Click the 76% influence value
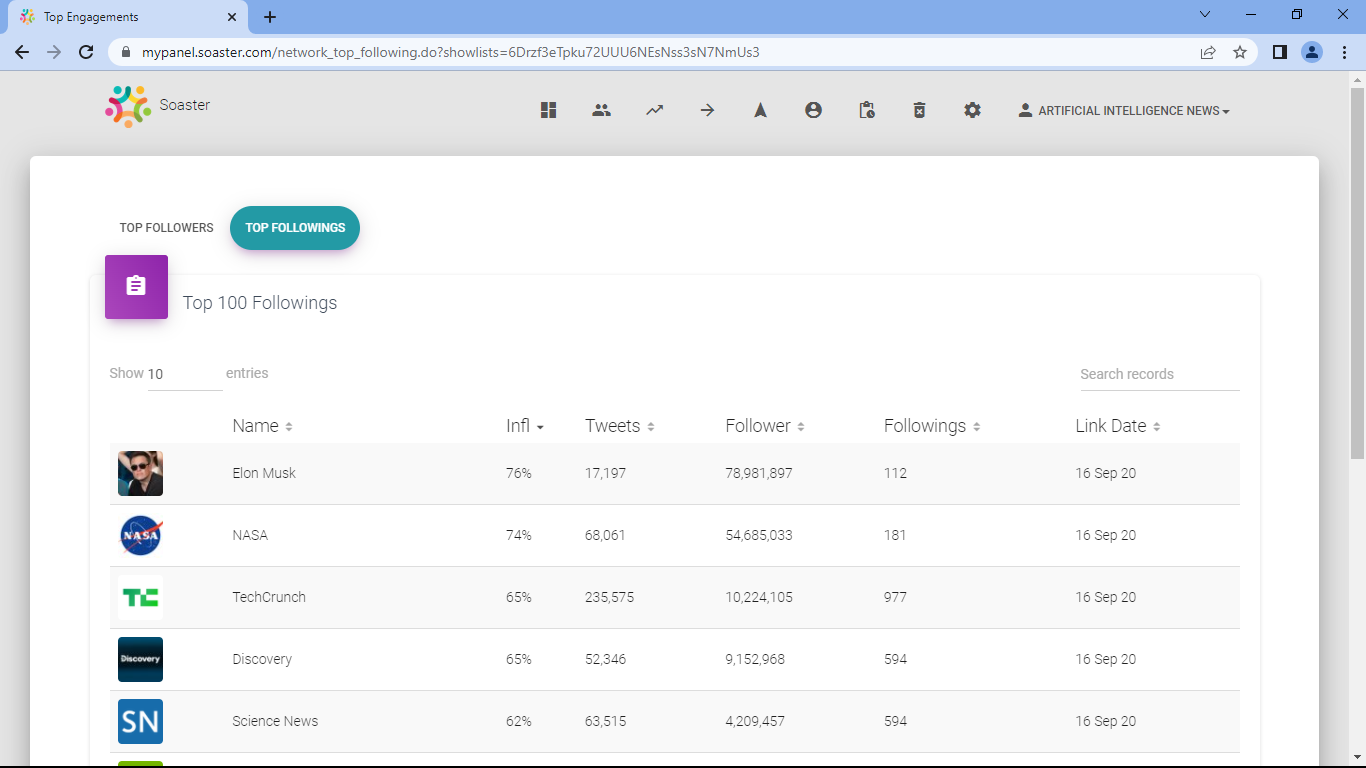 pyautogui.click(x=519, y=473)
